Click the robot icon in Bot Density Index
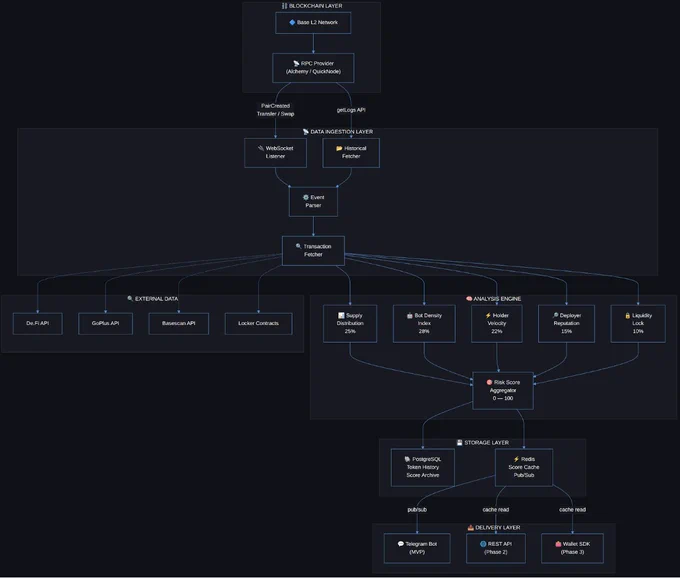 coord(410,316)
